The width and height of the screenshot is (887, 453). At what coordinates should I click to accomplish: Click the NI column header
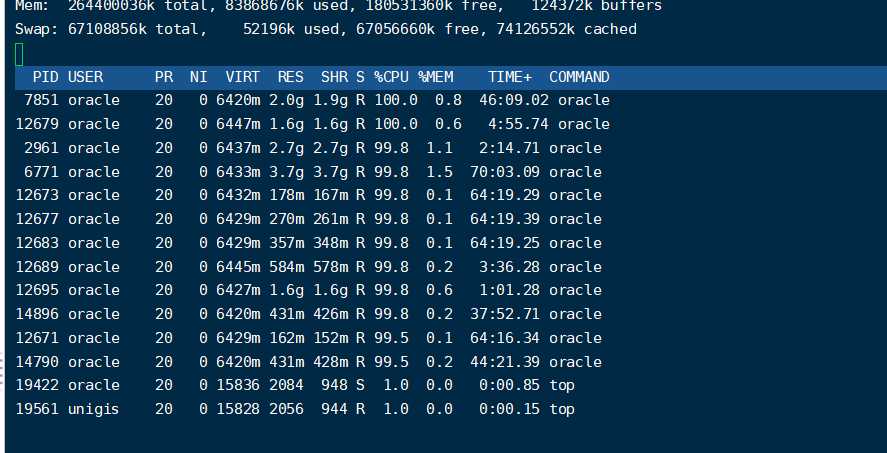click(199, 77)
